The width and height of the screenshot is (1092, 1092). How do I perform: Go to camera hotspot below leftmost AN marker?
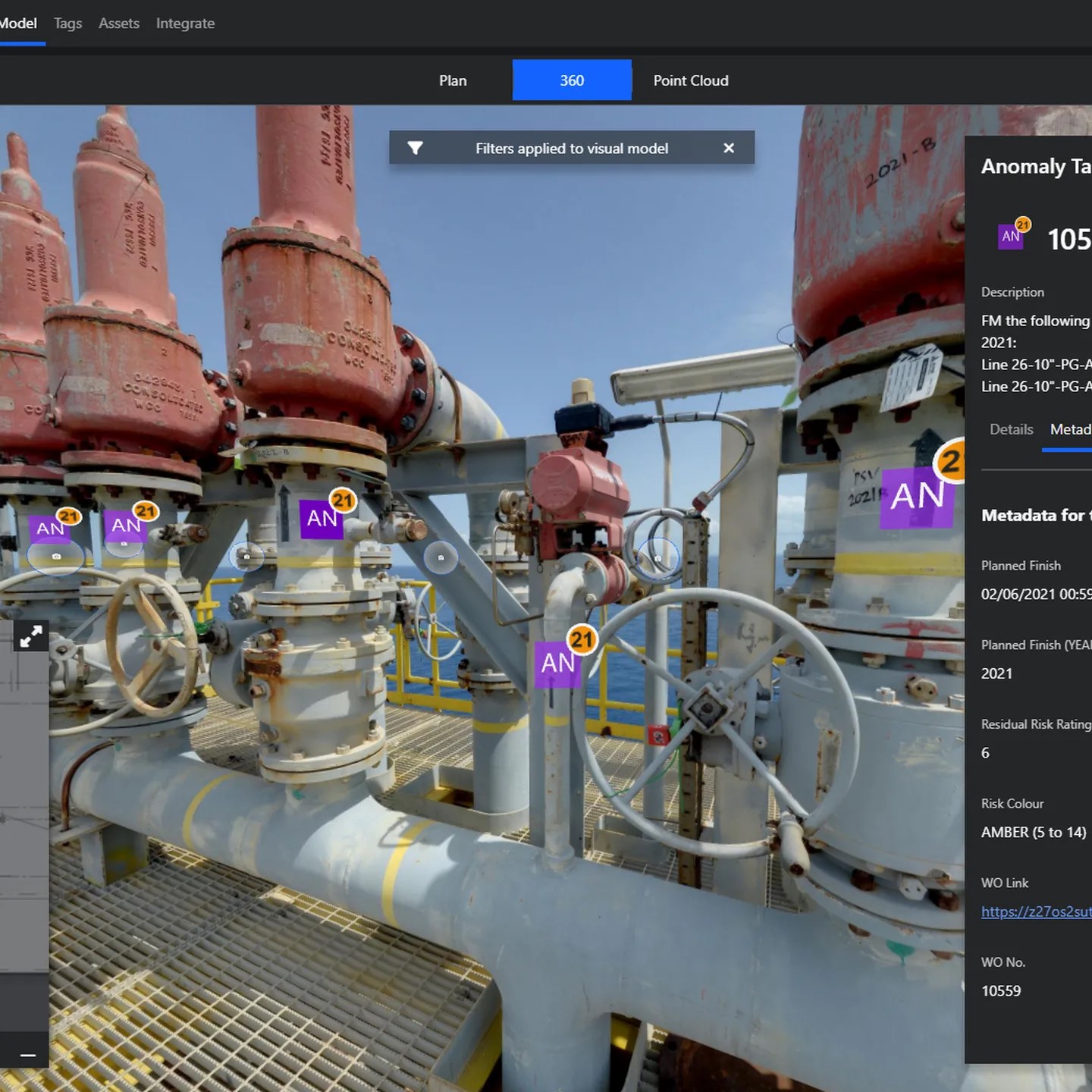(x=56, y=557)
